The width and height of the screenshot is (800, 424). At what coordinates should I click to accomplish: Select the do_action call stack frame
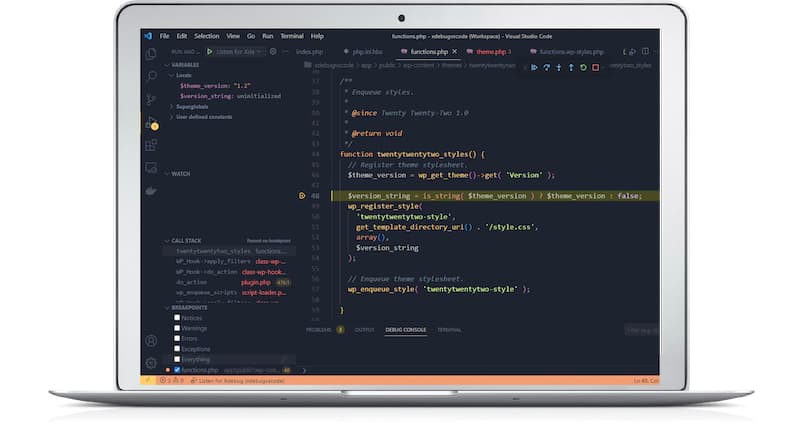coord(192,282)
